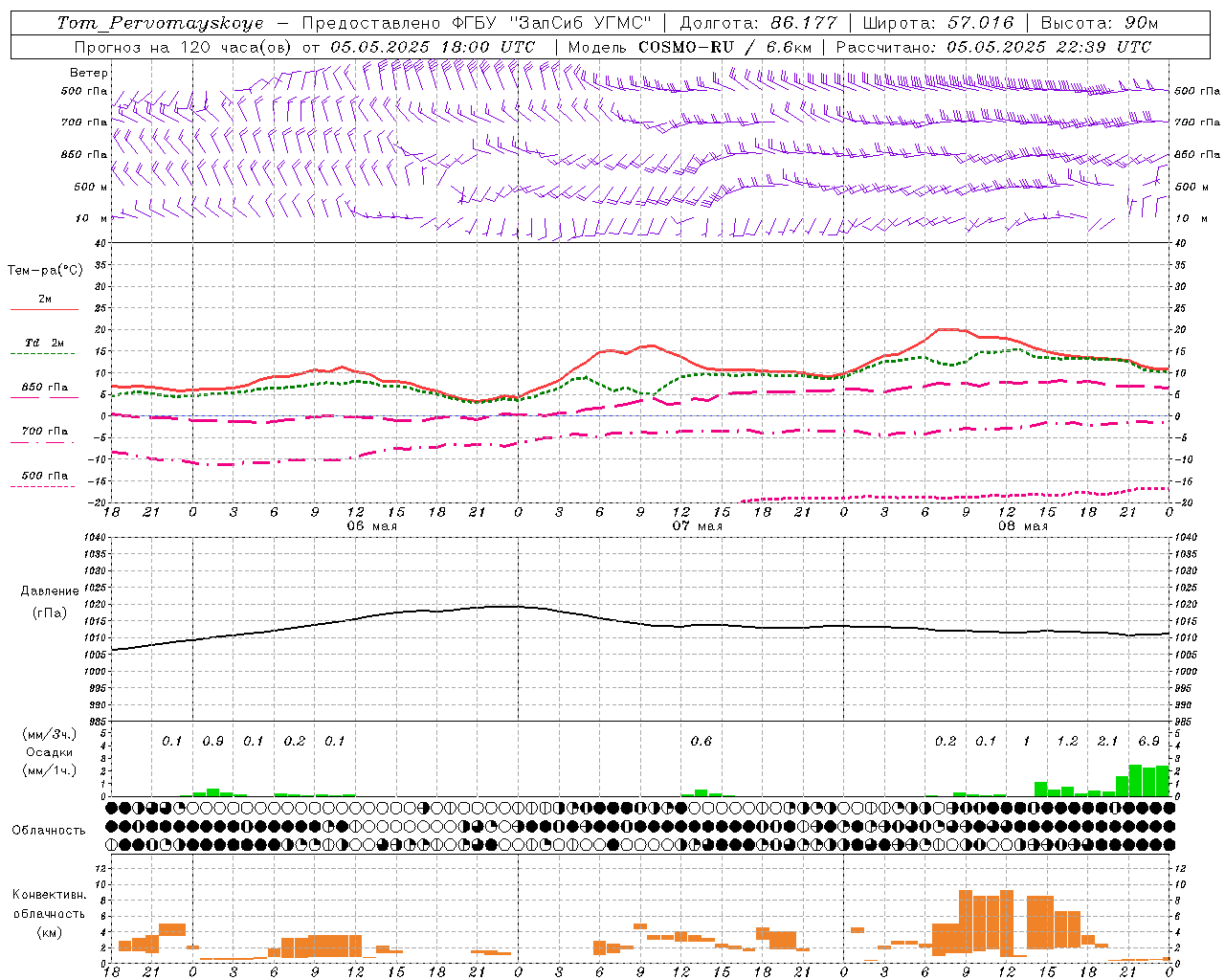Click the Облачность panel label
The width and height of the screenshot is (1225, 980).
click(x=49, y=830)
